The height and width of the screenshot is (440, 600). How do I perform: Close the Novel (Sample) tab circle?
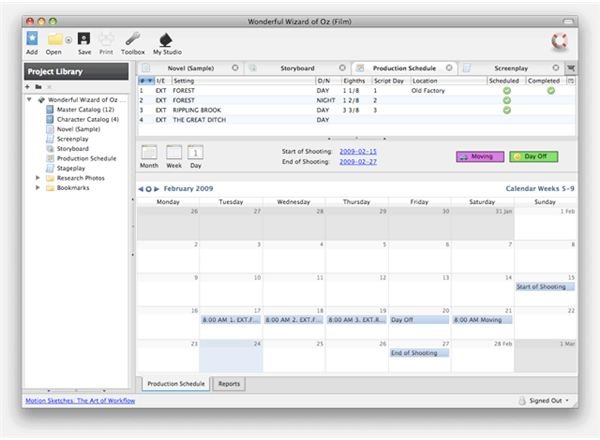(235, 68)
